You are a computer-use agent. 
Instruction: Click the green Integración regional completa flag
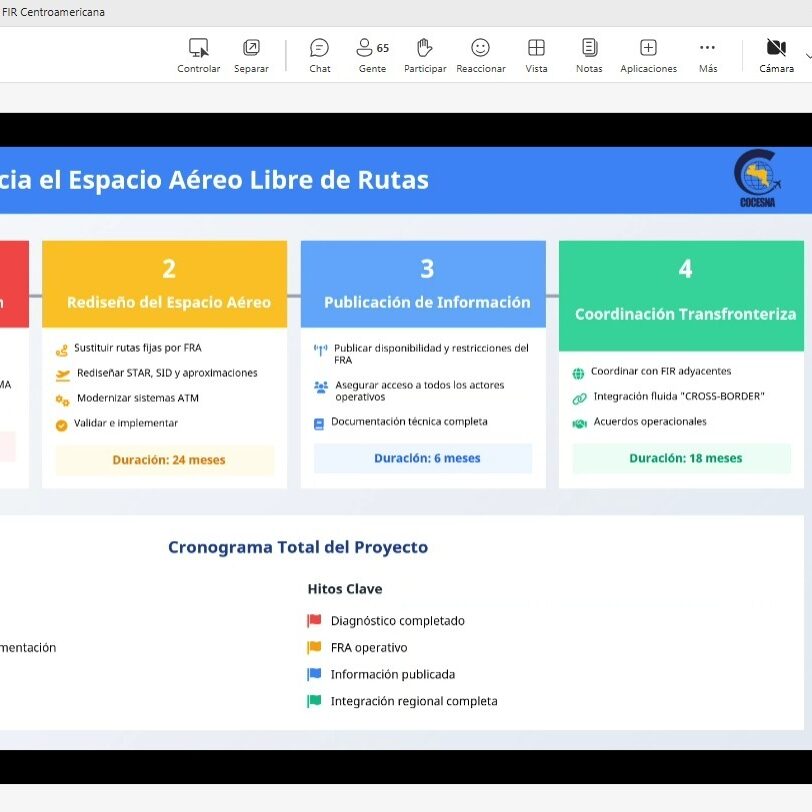[x=315, y=702]
